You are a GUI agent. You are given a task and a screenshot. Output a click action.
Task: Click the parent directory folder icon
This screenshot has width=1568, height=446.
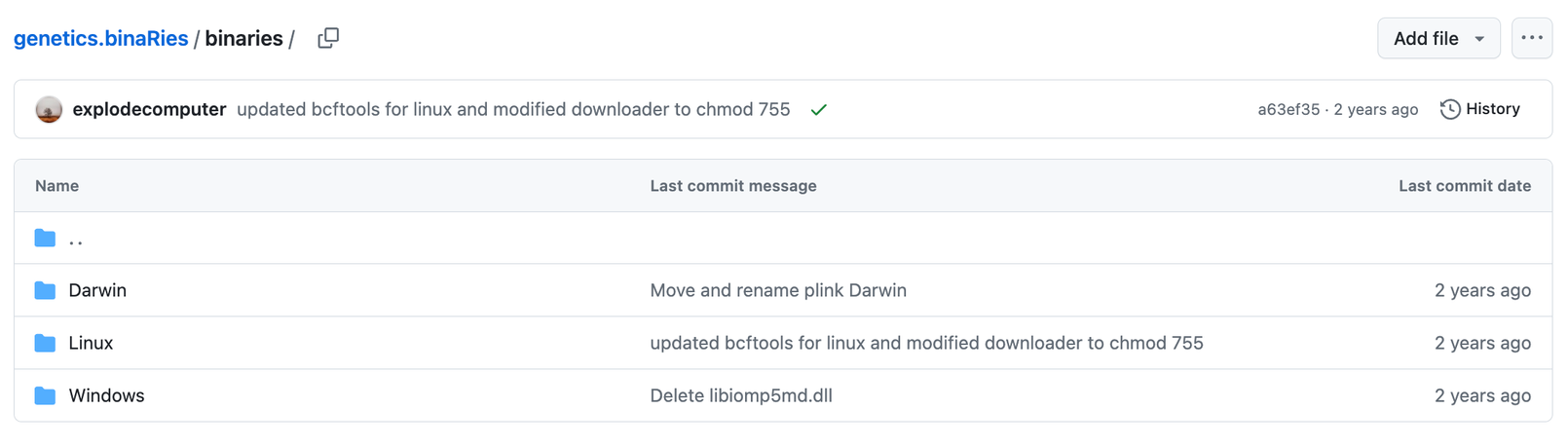coord(45,238)
